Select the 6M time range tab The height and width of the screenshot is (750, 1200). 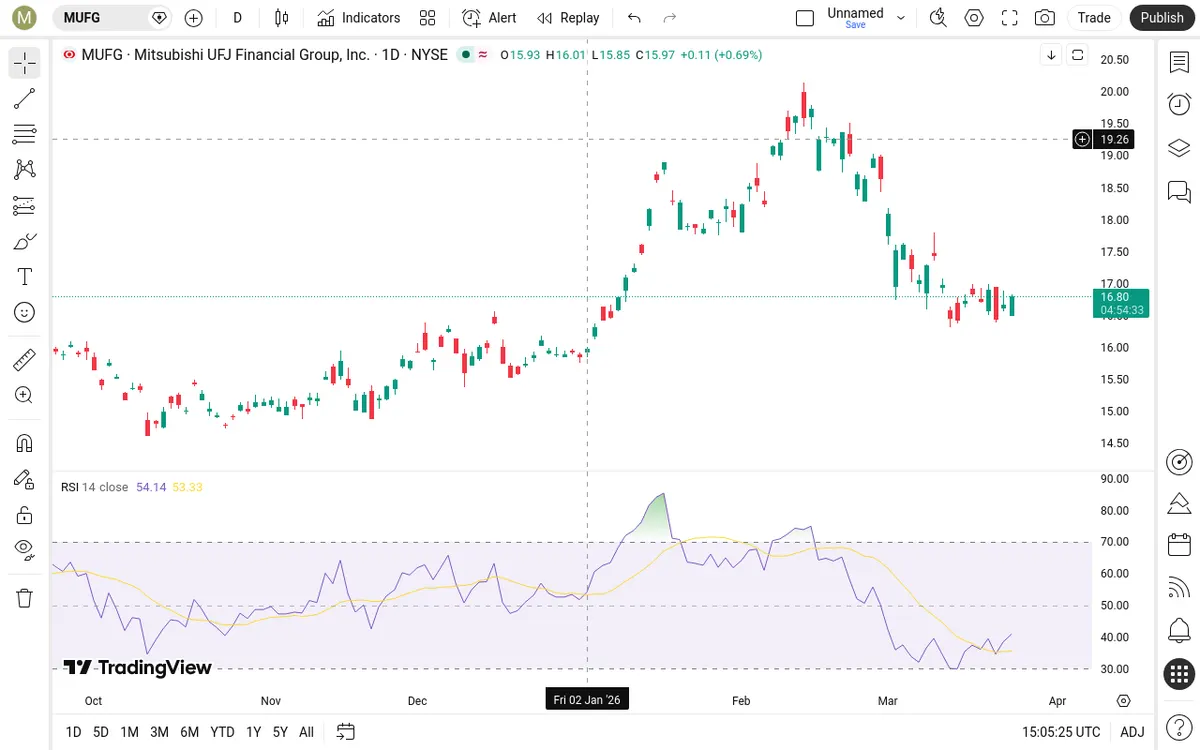tap(190, 732)
